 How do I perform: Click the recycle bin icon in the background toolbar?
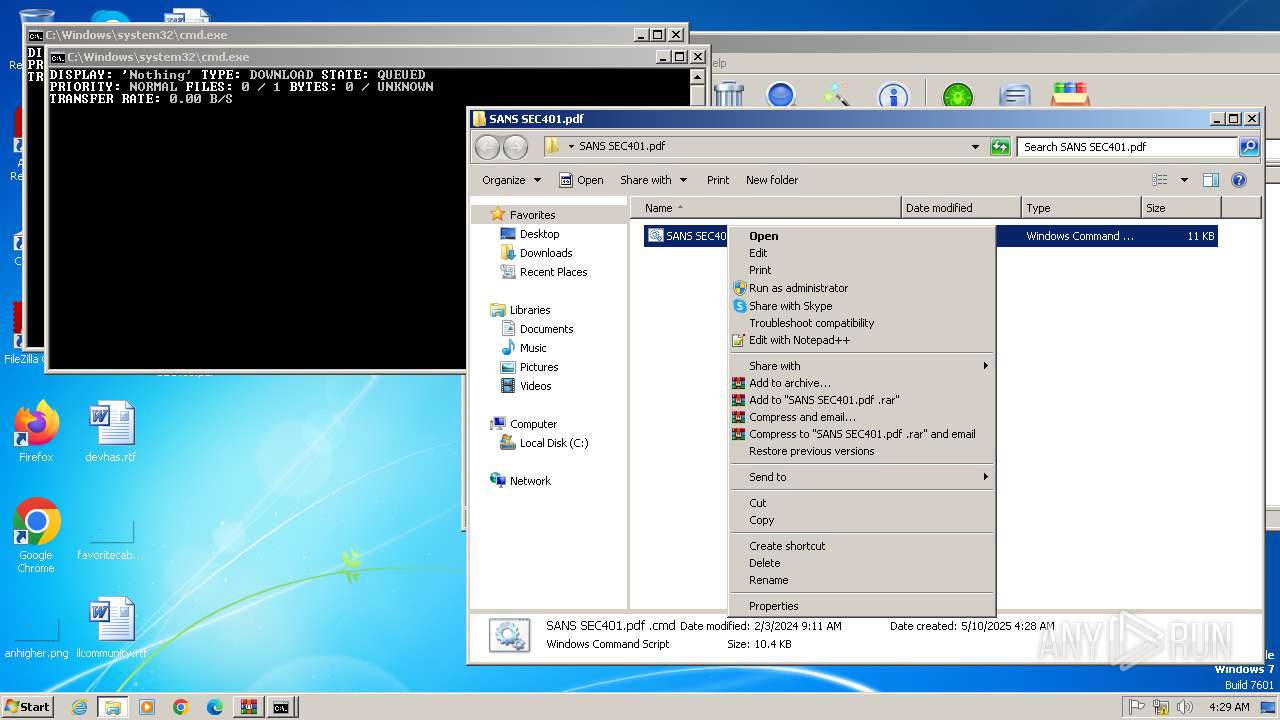tap(729, 95)
